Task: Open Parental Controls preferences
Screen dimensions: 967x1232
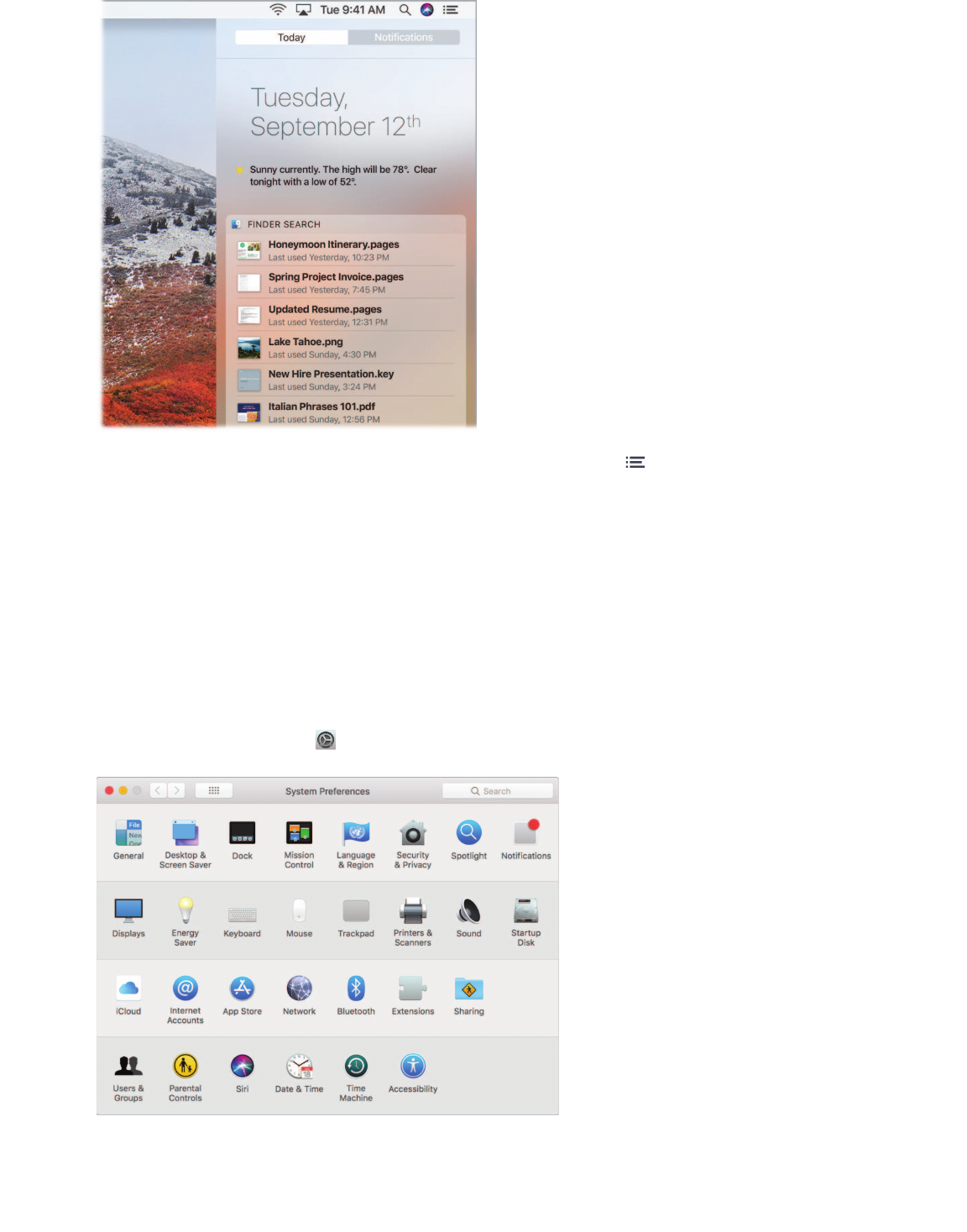Action: click(x=186, y=1077)
